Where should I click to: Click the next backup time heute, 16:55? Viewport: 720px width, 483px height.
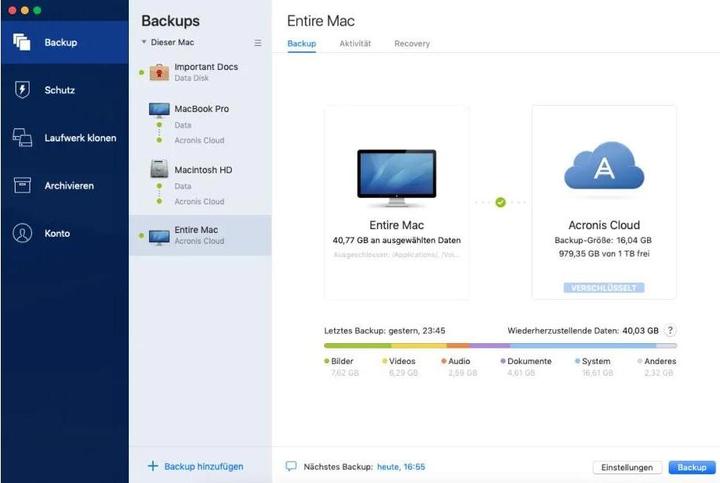tap(401, 466)
